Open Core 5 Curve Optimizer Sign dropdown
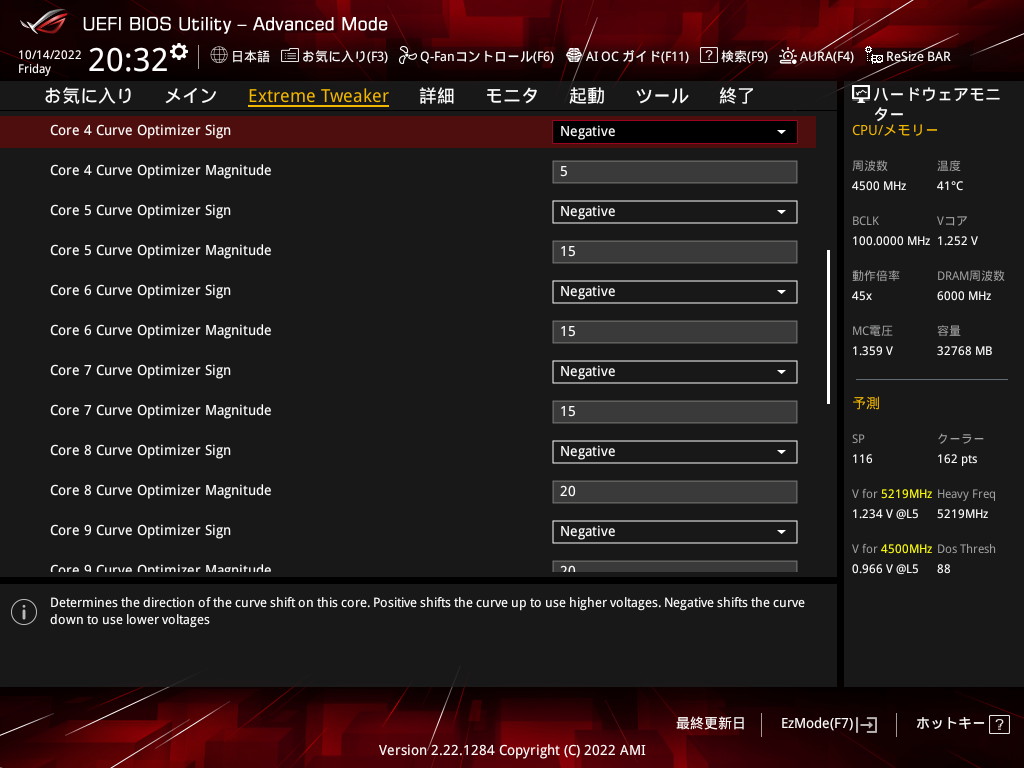 point(675,212)
